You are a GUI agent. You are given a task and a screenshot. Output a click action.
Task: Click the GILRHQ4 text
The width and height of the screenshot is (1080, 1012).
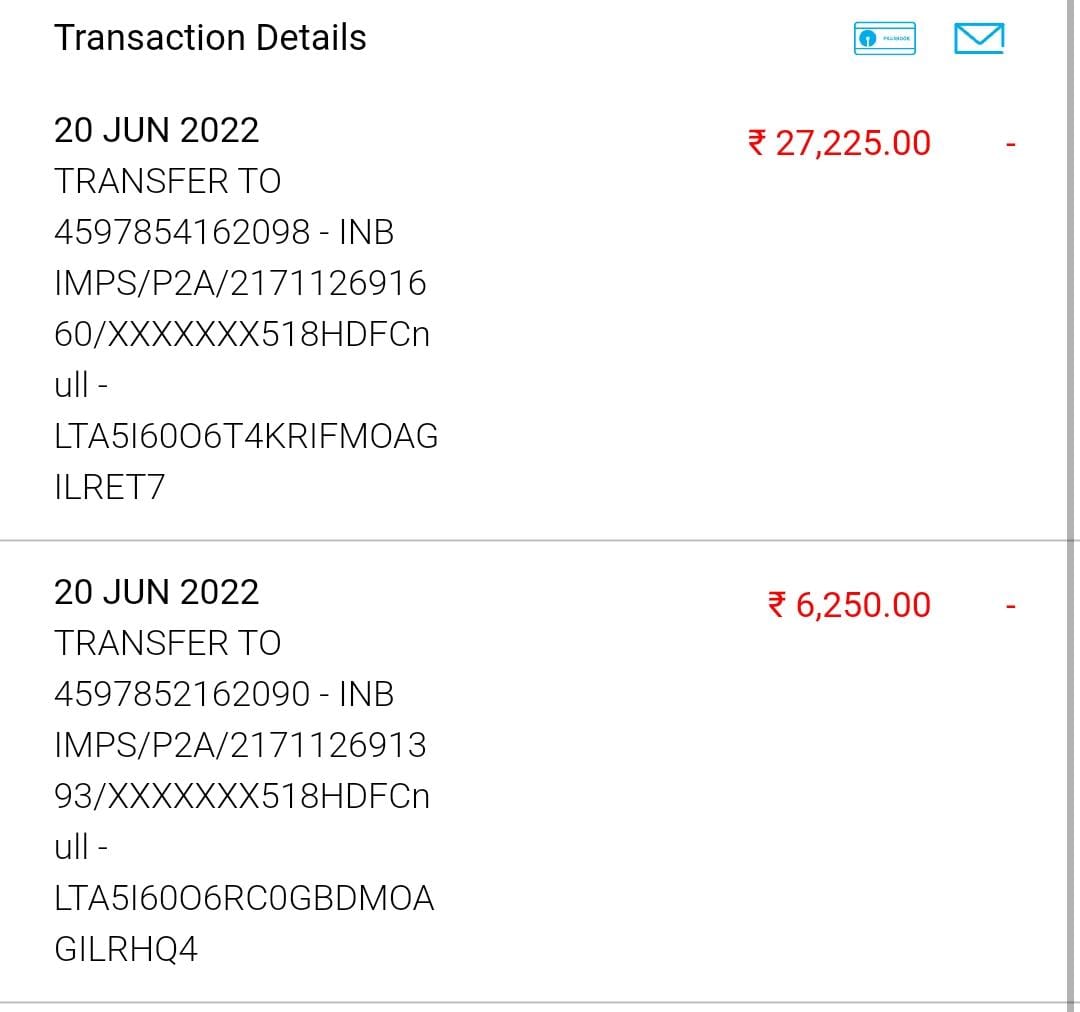click(126, 949)
